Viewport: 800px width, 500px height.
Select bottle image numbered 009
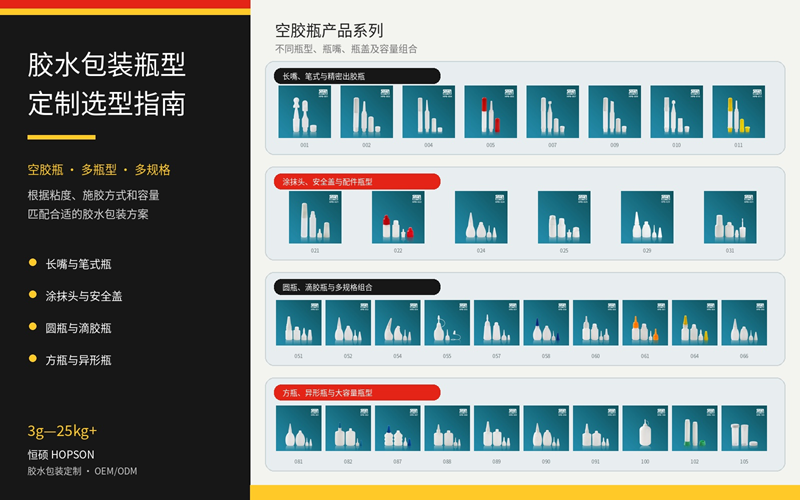[x=614, y=112]
